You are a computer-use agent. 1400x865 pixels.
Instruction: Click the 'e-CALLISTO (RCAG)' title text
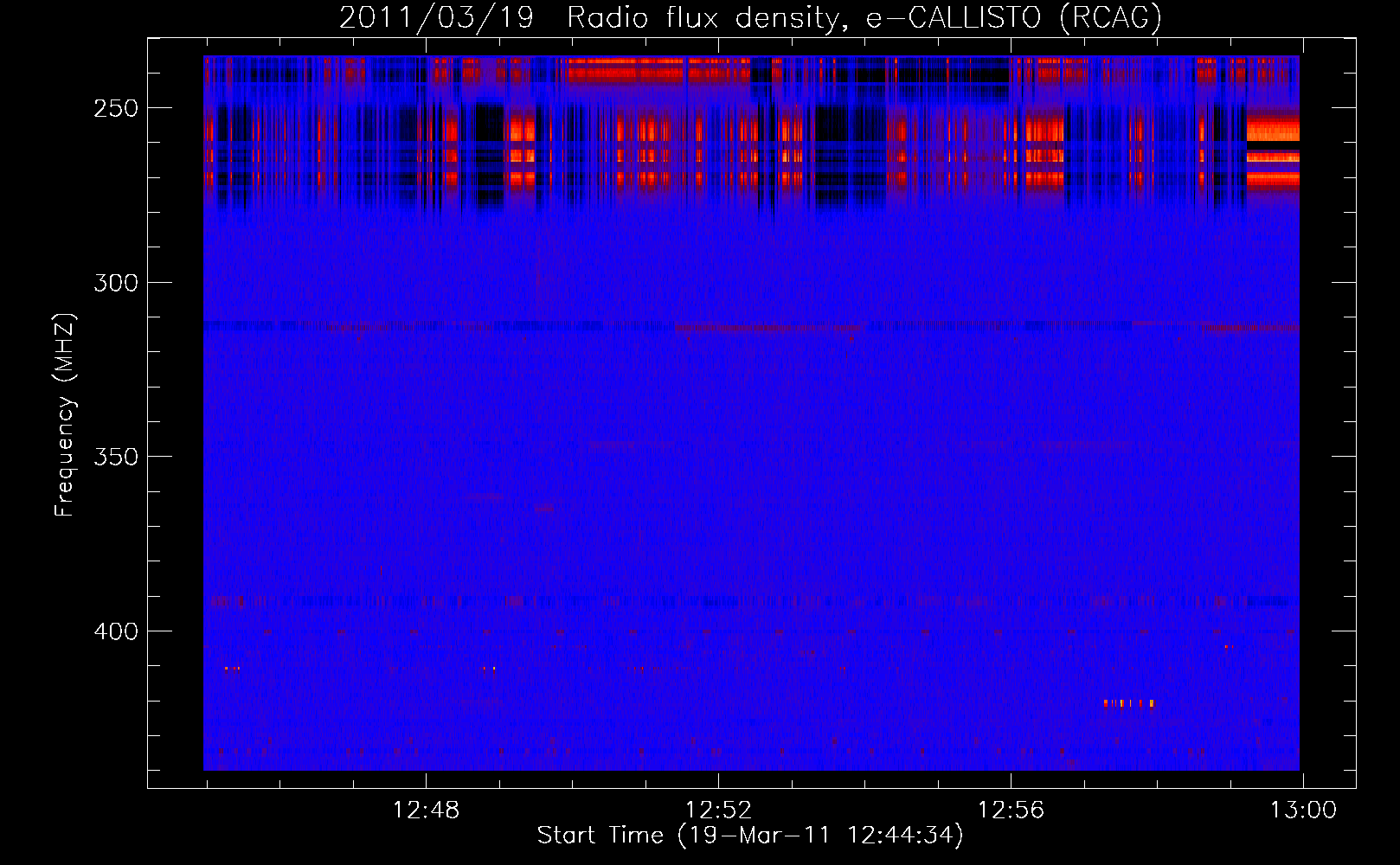pyautogui.click(x=1014, y=18)
